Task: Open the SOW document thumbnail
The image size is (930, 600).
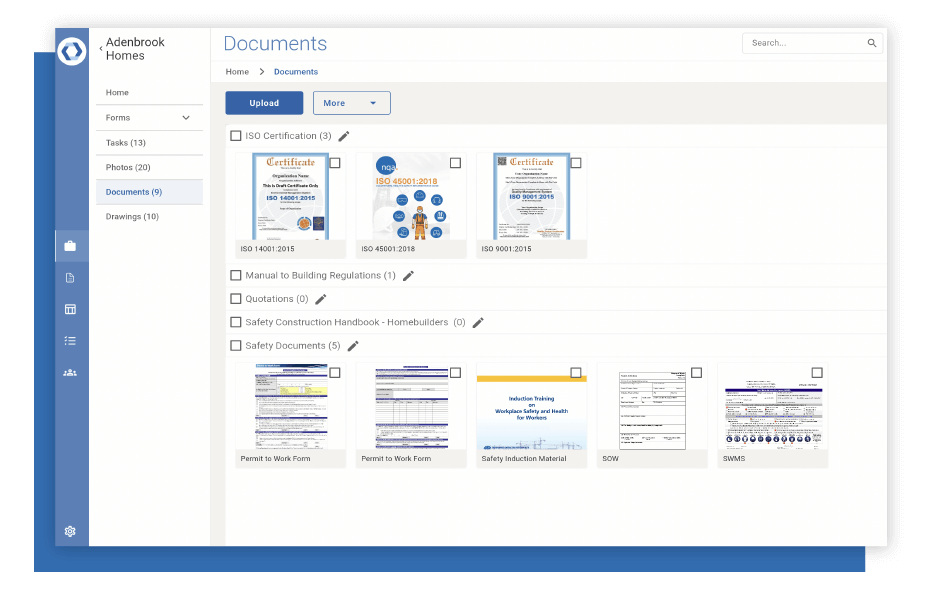Action: [x=651, y=407]
